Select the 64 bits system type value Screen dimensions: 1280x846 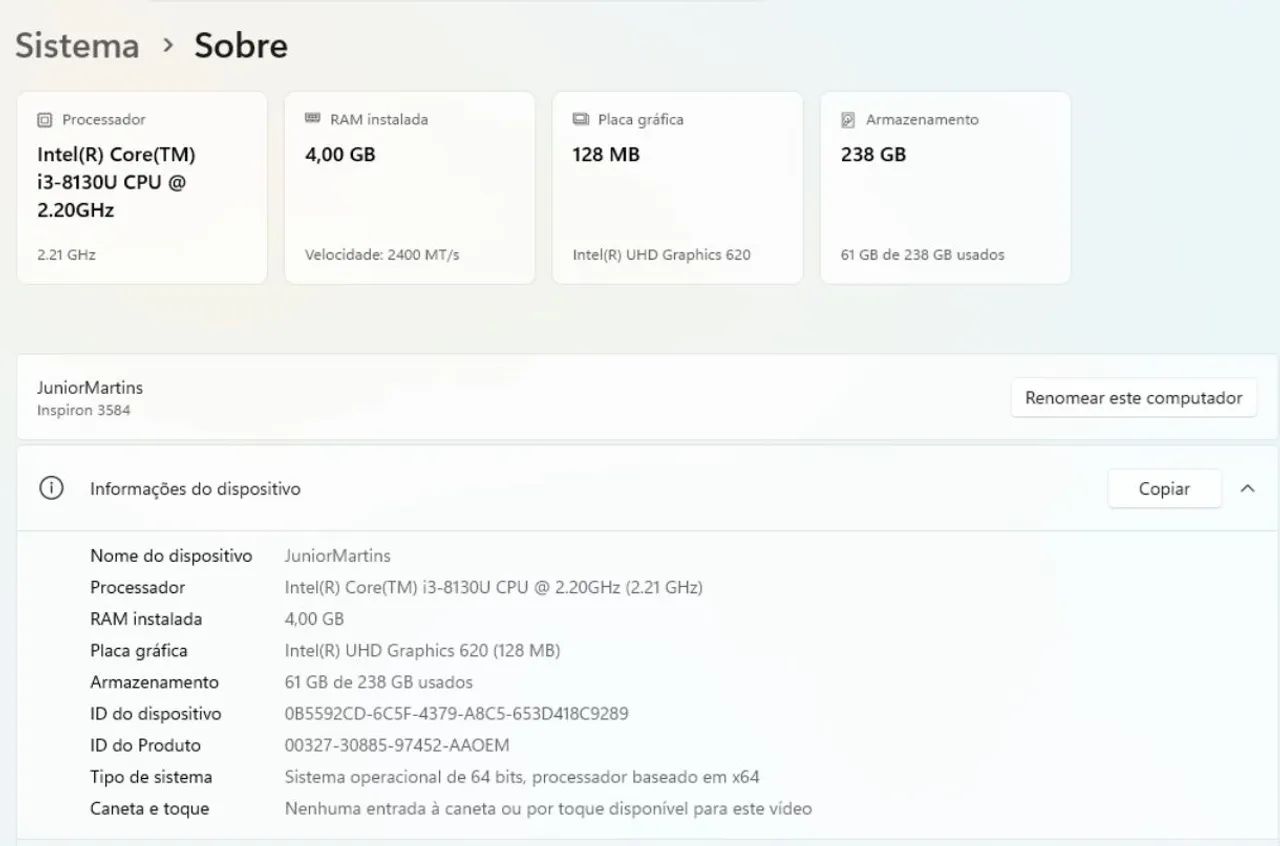point(522,777)
